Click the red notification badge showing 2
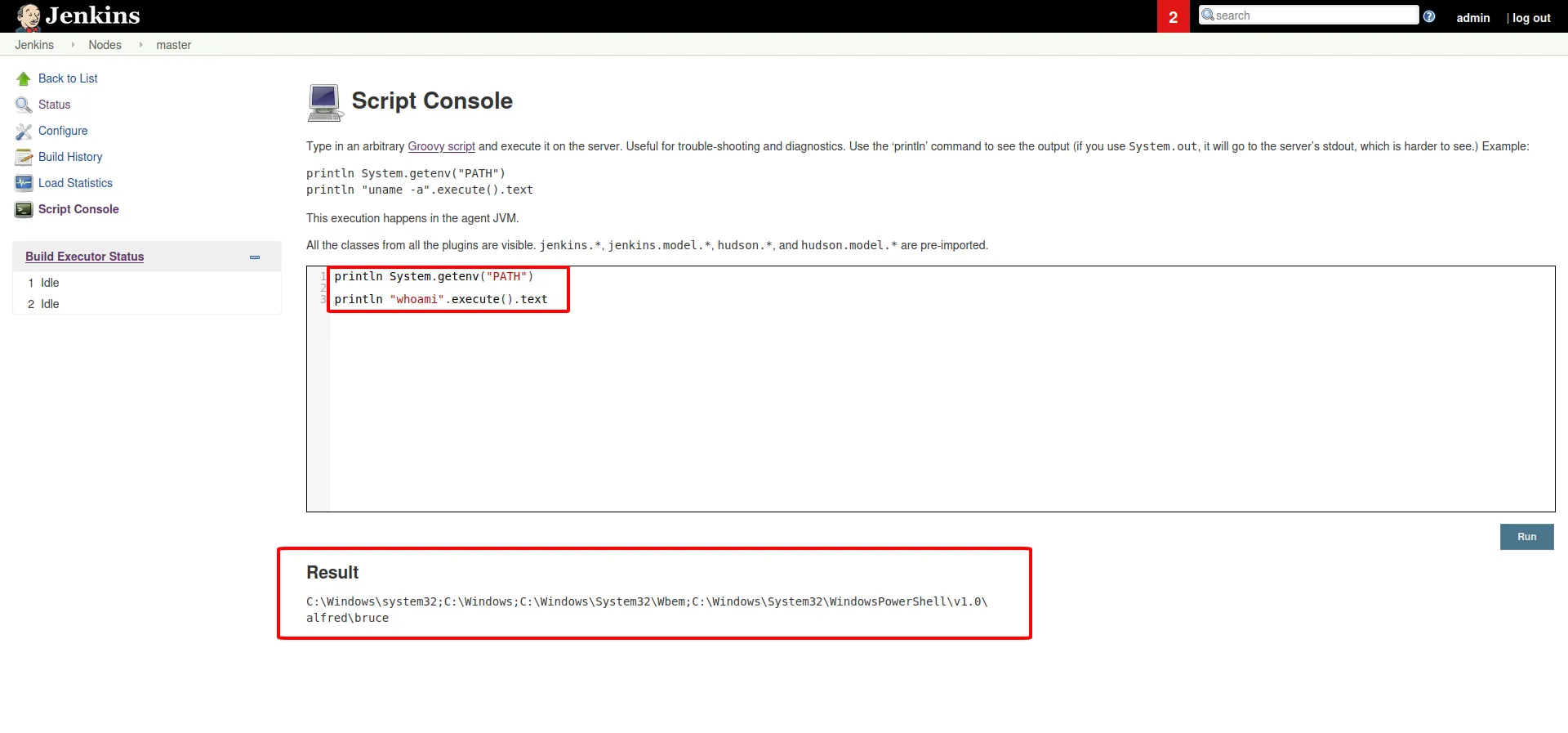 pyautogui.click(x=1173, y=17)
